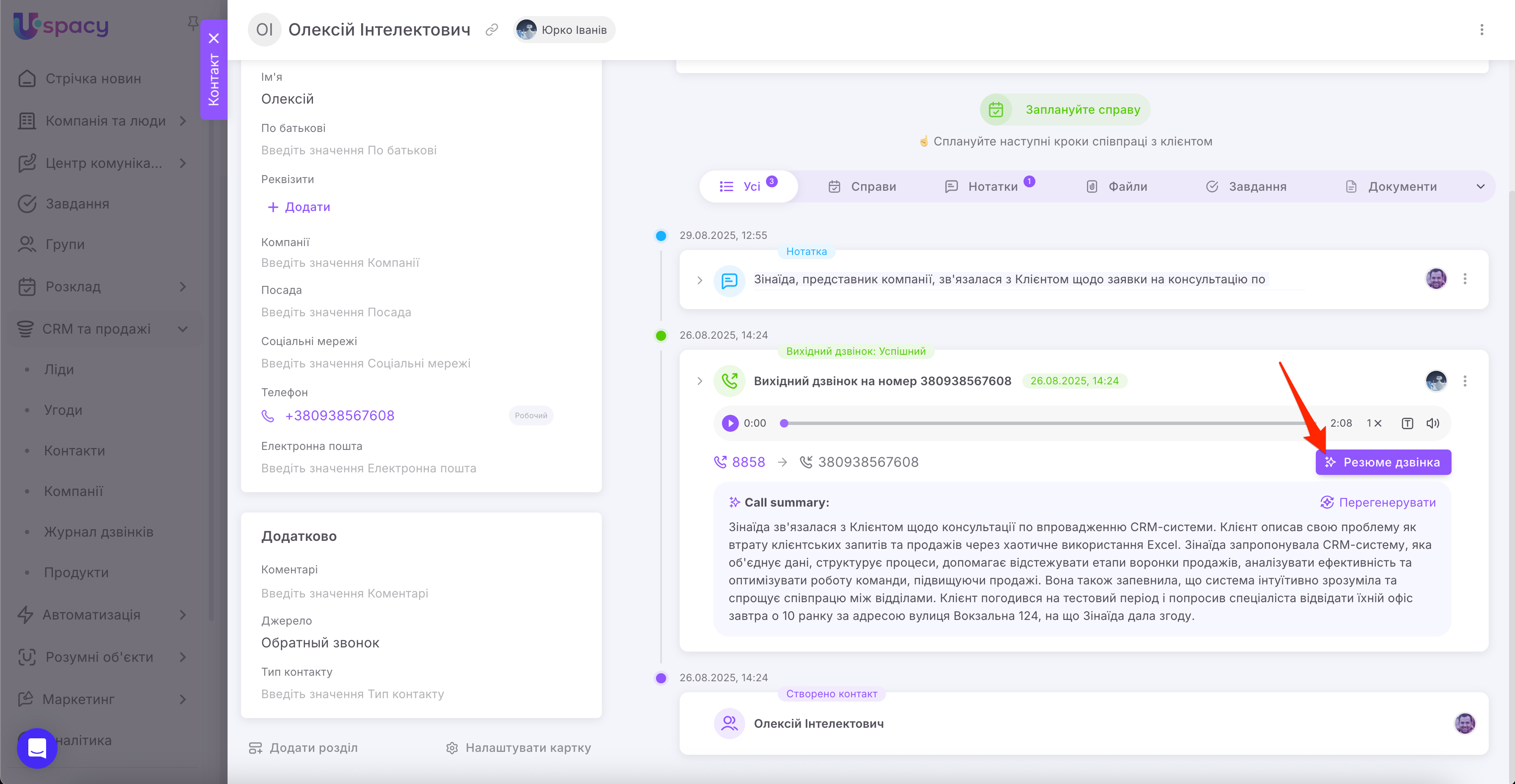Image resolution: width=1515 pixels, height=784 pixels.
Task: Click the Електронна пошта input field
Action: (x=369, y=468)
